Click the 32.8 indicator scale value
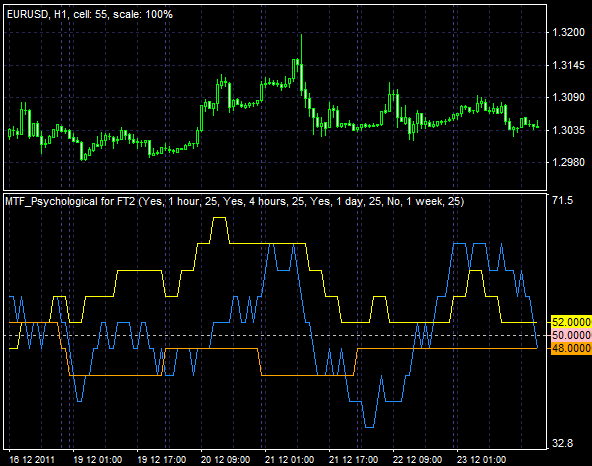 click(x=562, y=443)
